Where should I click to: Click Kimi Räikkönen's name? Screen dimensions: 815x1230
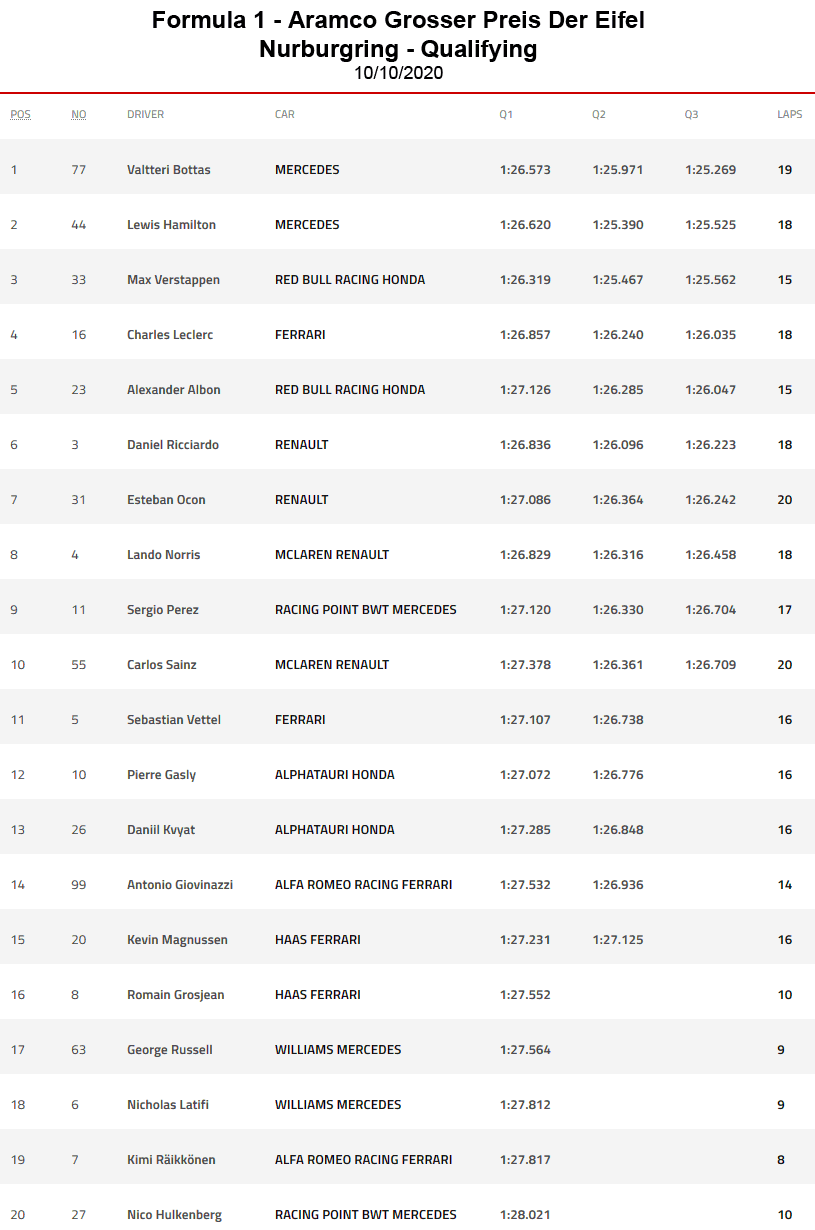click(171, 1160)
